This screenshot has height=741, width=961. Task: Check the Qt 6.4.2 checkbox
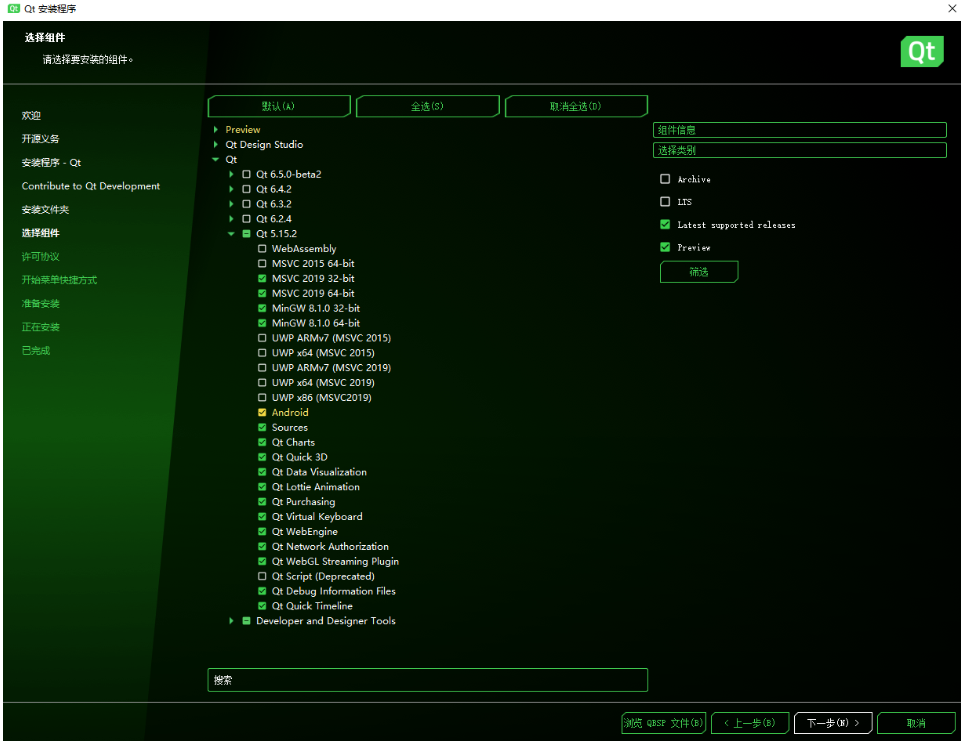tap(246, 189)
